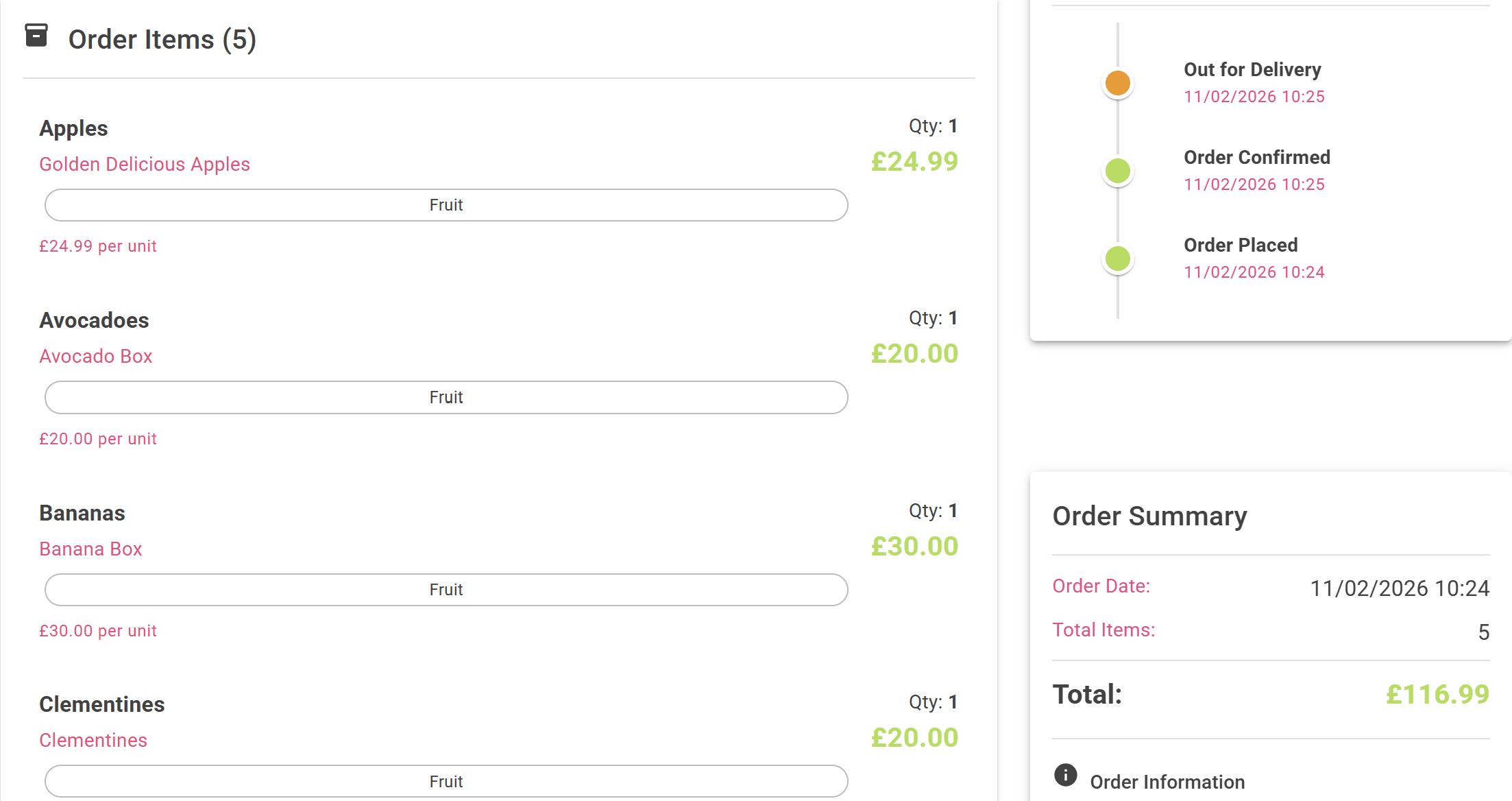This screenshot has width=1512, height=801.
Task: Open the Golden Delicious Apples product link
Action: [145, 165]
